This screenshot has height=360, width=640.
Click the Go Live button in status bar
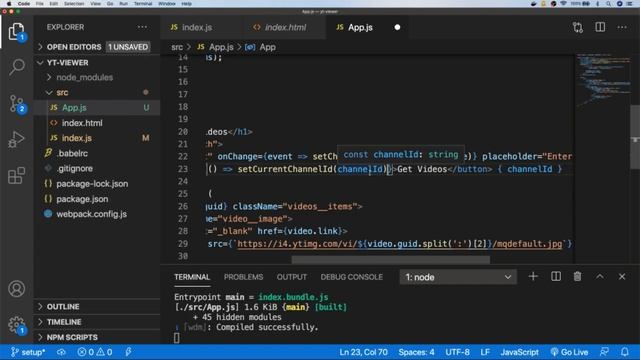pyautogui.click(x=569, y=352)
